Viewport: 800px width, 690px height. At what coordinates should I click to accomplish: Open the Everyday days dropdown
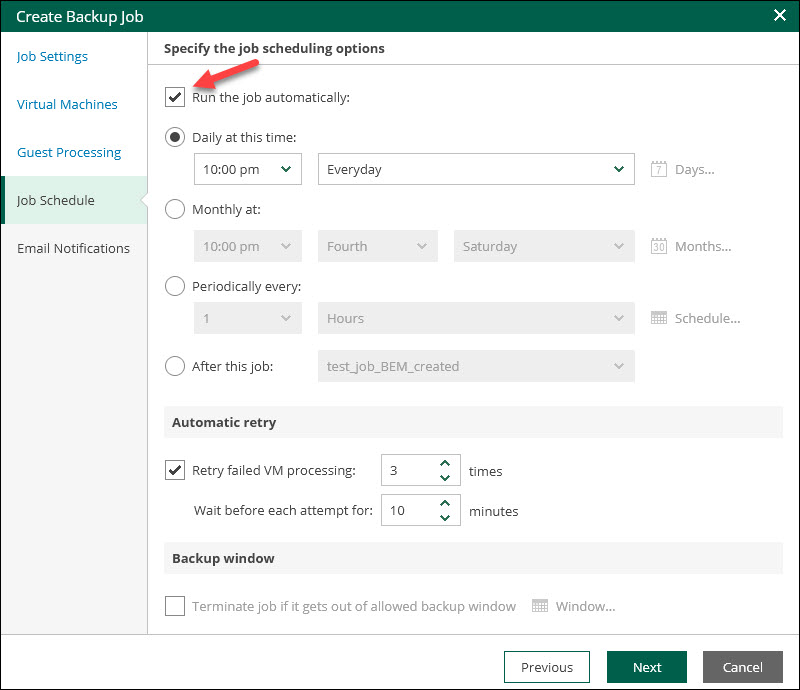(476, 169)
